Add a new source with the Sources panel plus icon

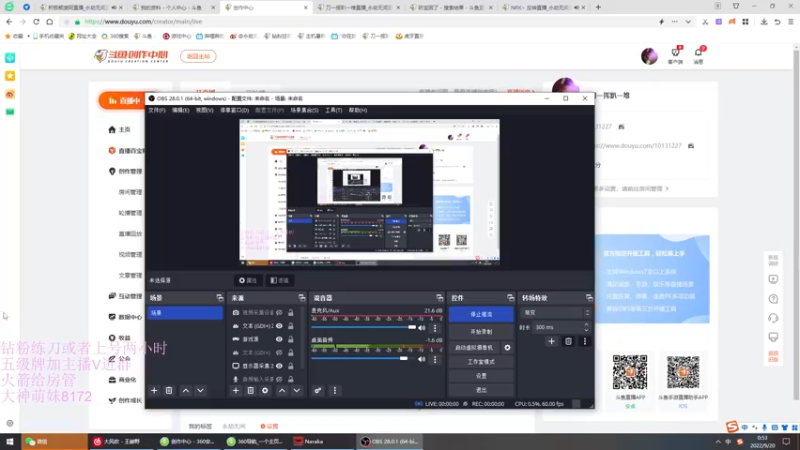click(236, 390)
